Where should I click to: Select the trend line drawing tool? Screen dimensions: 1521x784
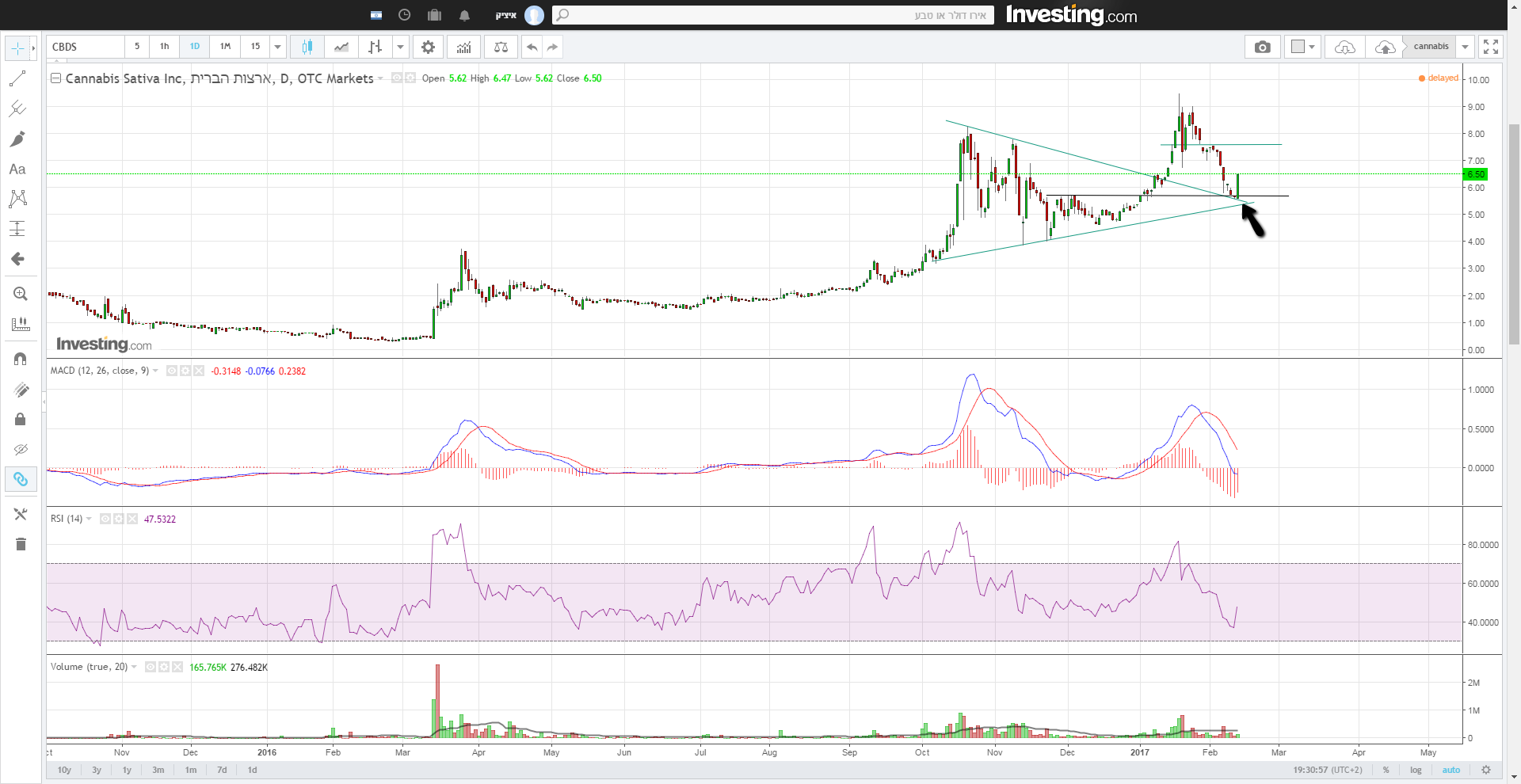click(17, 78)
